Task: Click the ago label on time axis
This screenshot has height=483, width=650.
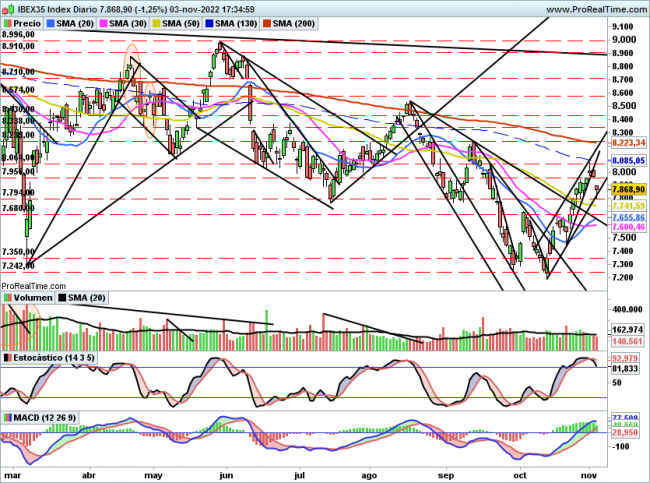Action: click(x=369, y=475)
